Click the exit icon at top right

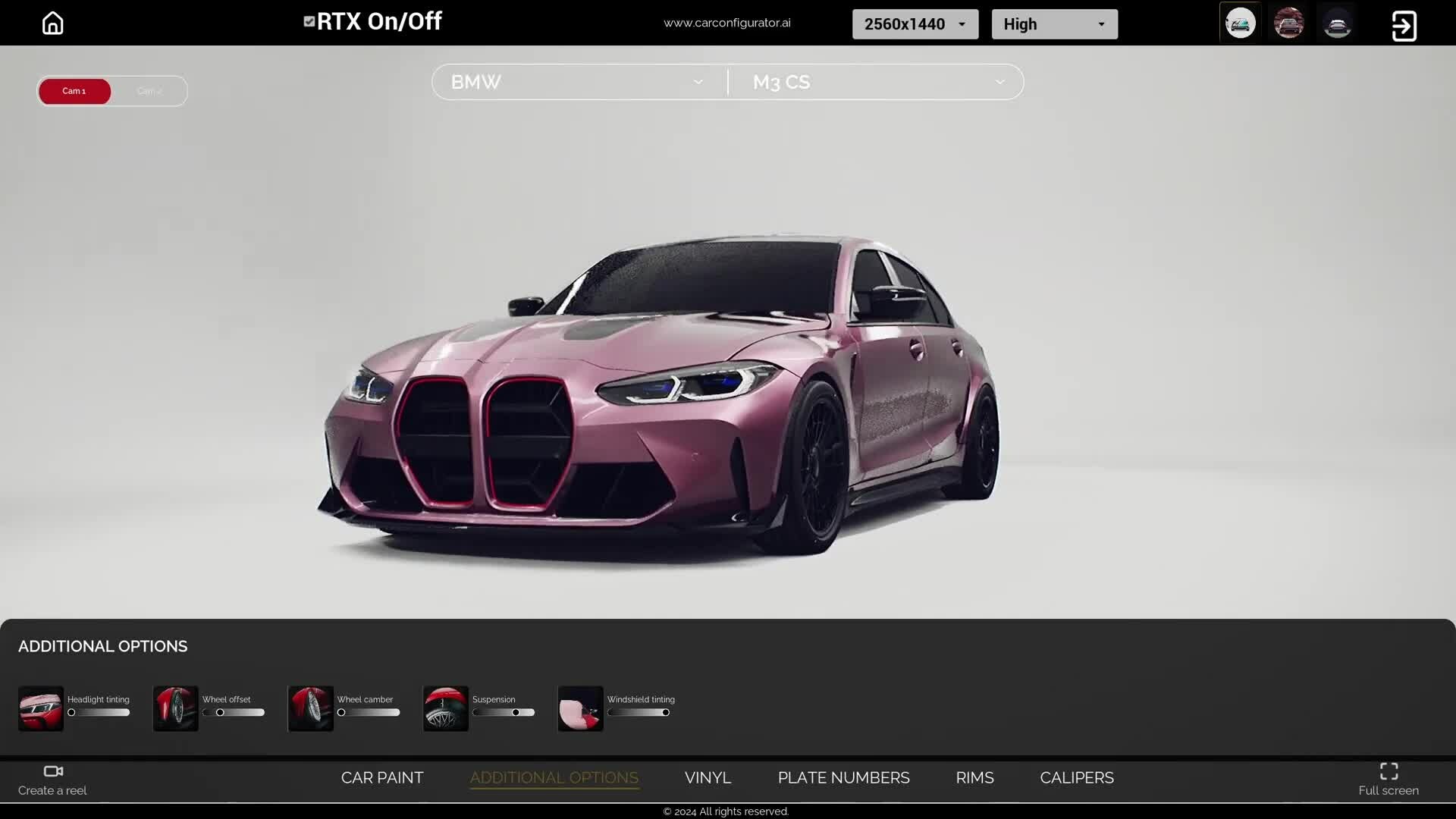(1404, 26)
